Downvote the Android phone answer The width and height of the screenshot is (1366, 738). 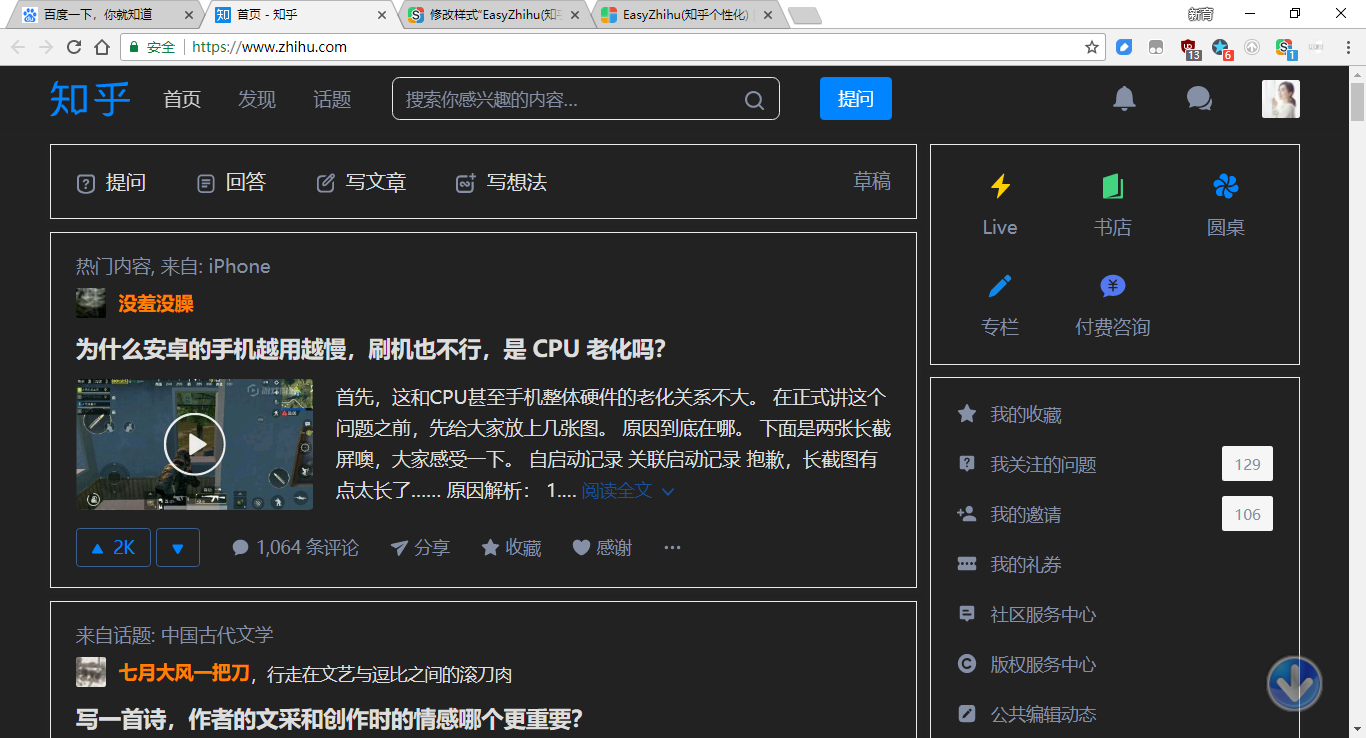pos(178,548)
